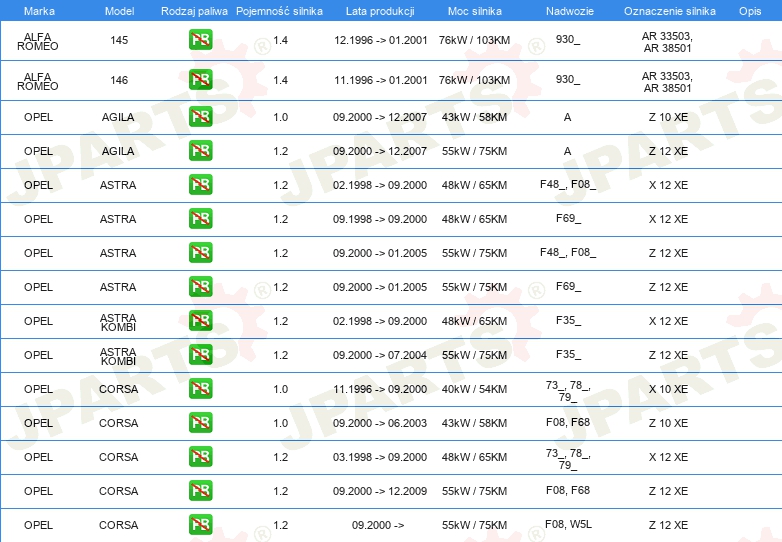Viewport: 782px width, 542px height.
Task: Click date range 09.1998 -> 09.2000
Action: point(380,219)
